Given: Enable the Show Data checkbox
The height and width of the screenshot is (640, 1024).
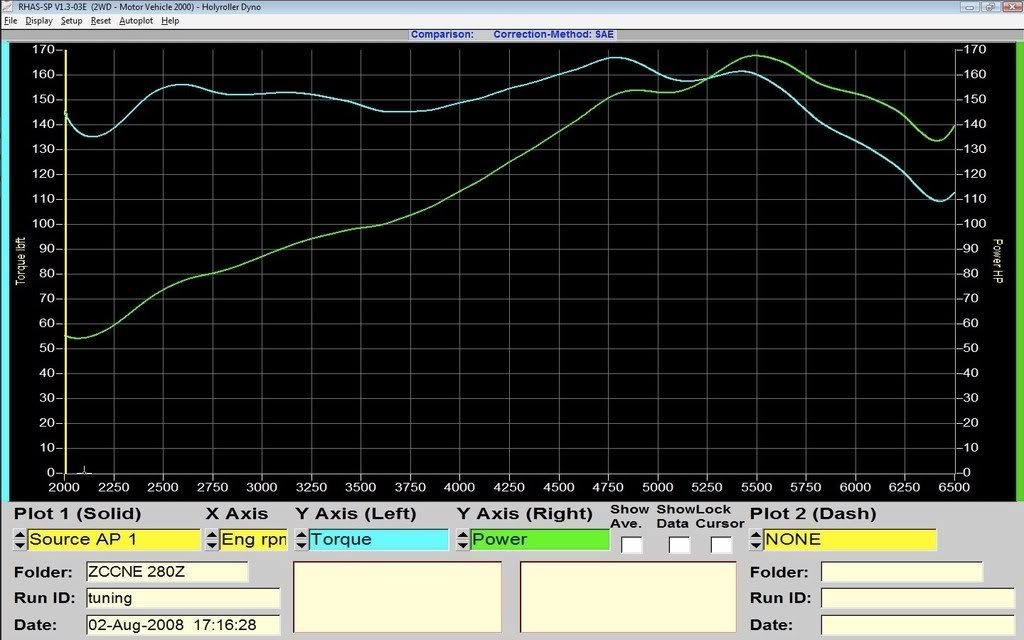Looking at the screenshot, I should (x=679, y=545).
